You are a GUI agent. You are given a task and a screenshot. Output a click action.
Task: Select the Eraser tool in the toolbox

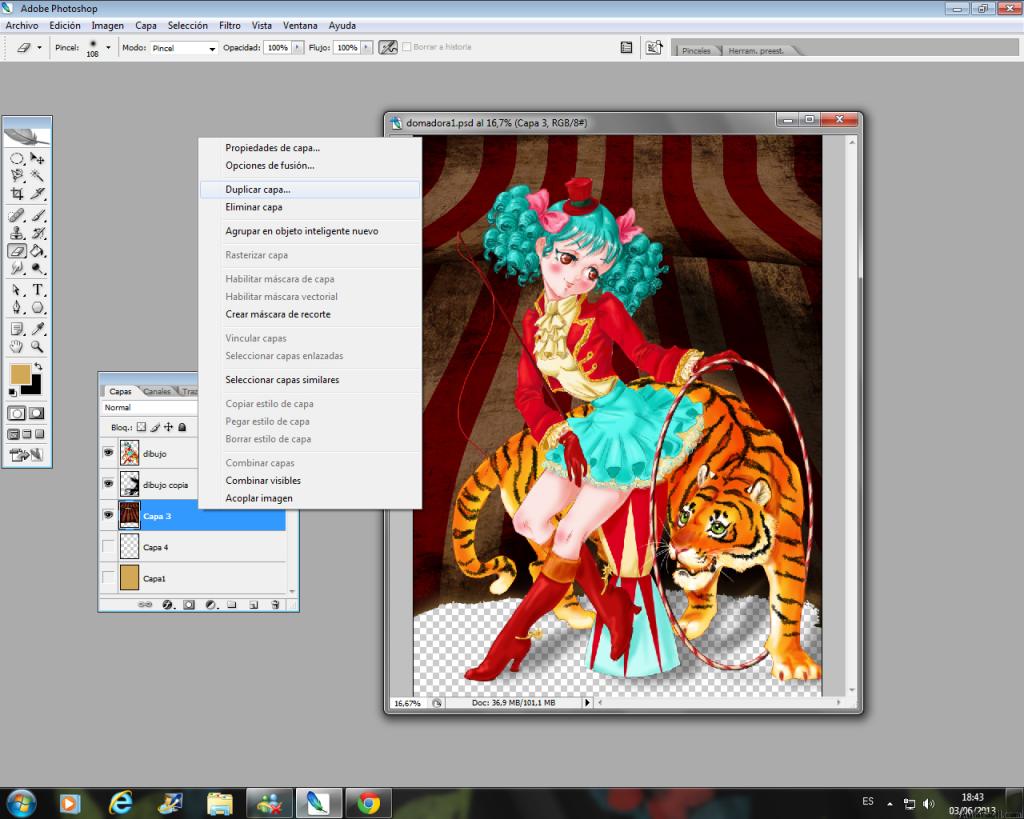click(x=17, y=251)
